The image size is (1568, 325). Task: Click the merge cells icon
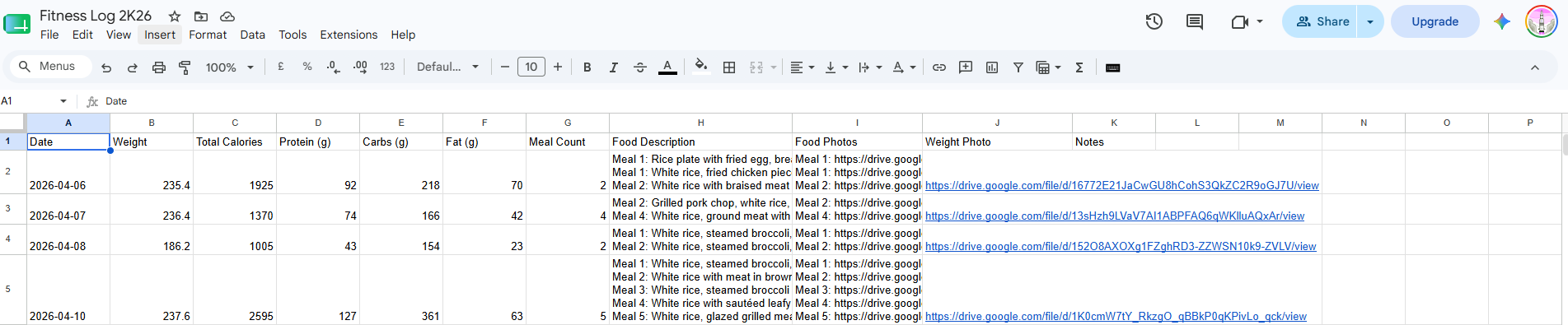point(756,67)
